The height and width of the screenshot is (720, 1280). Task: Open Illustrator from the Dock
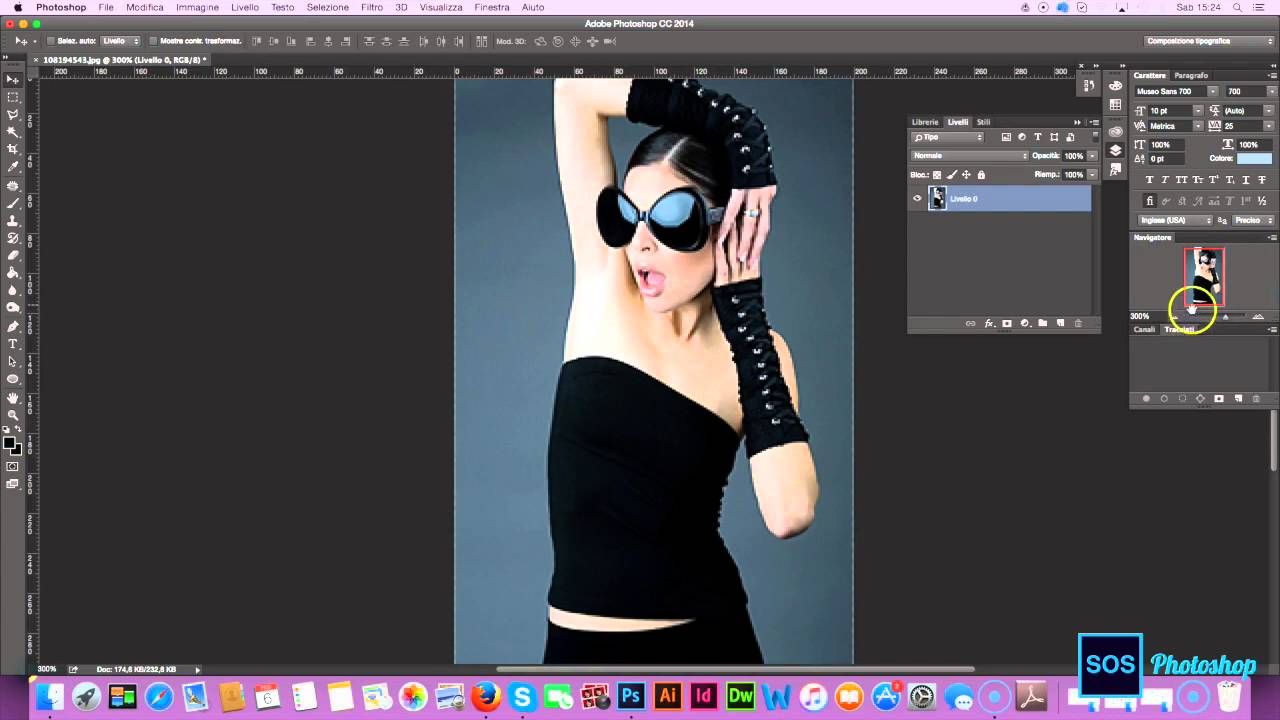pos(667,696)
